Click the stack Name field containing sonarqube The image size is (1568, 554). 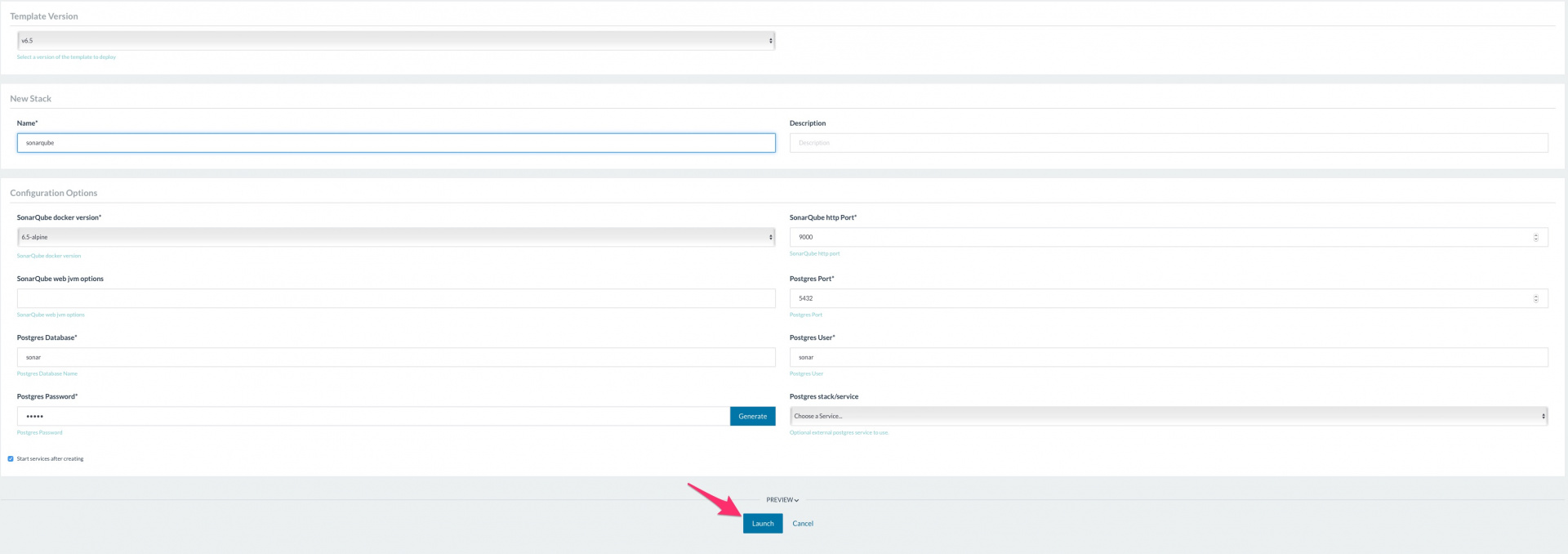[395, 143]
